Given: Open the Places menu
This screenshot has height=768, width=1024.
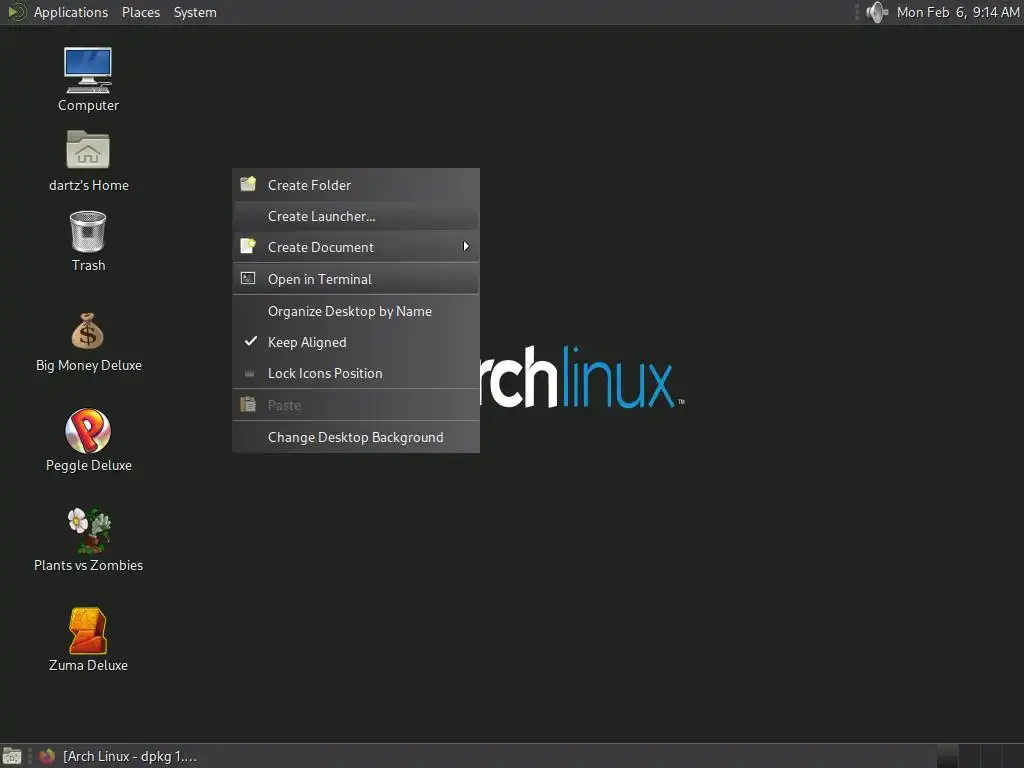Looking at the screenshot, I should tap(140, 12).
